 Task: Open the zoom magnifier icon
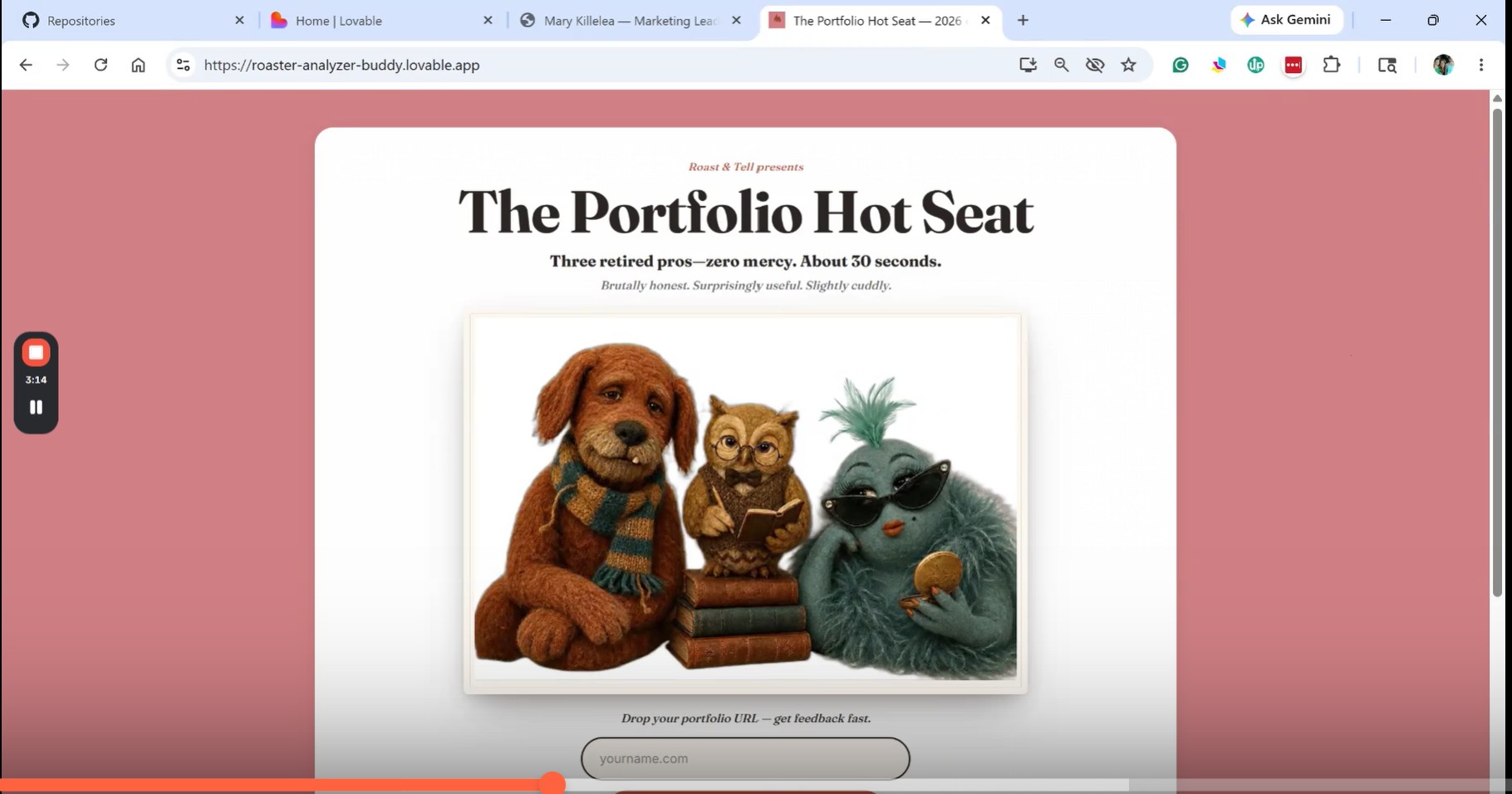coord(1061,65)
